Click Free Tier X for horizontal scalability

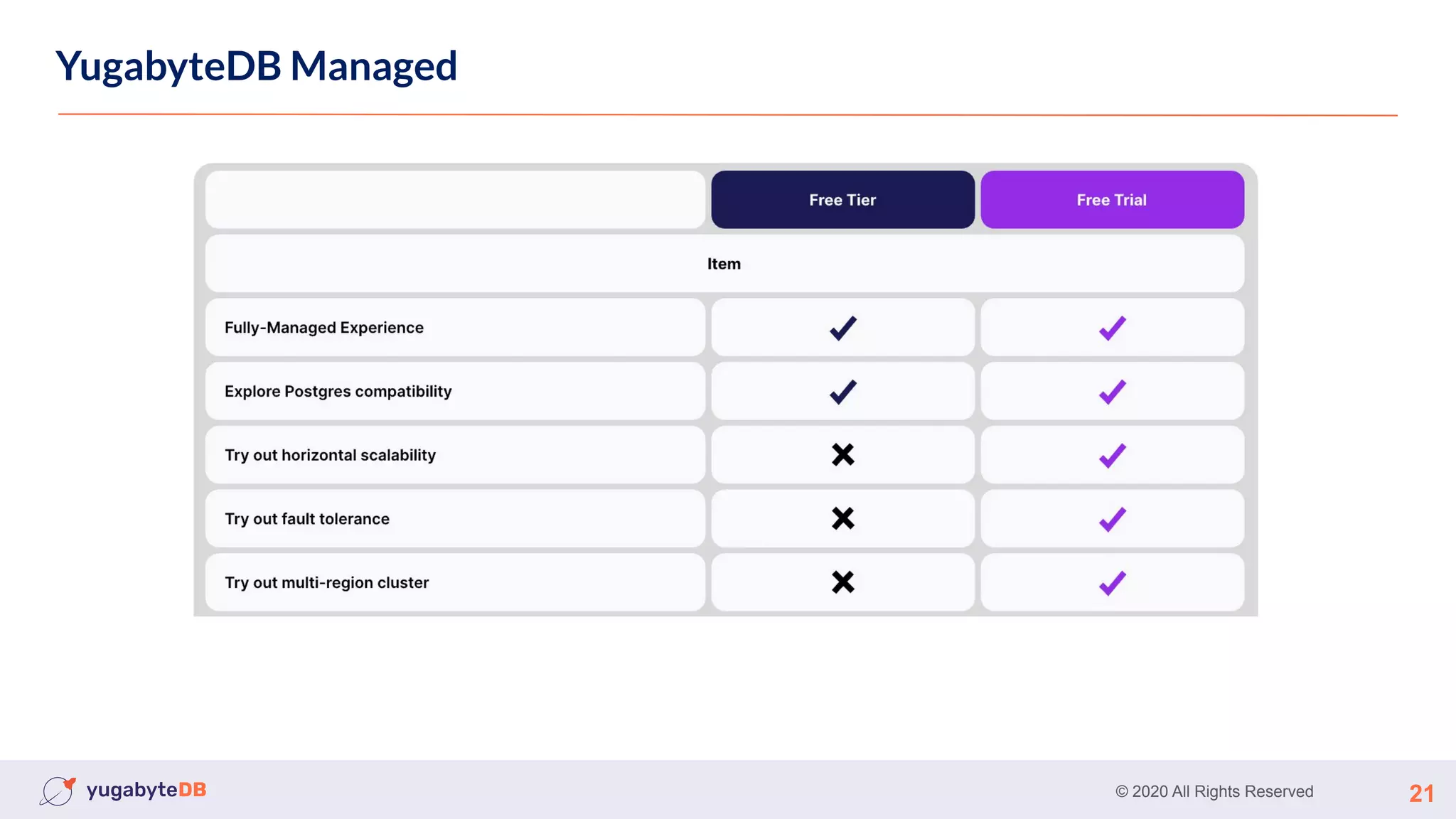pyautogui.click(x=842, y=455)
